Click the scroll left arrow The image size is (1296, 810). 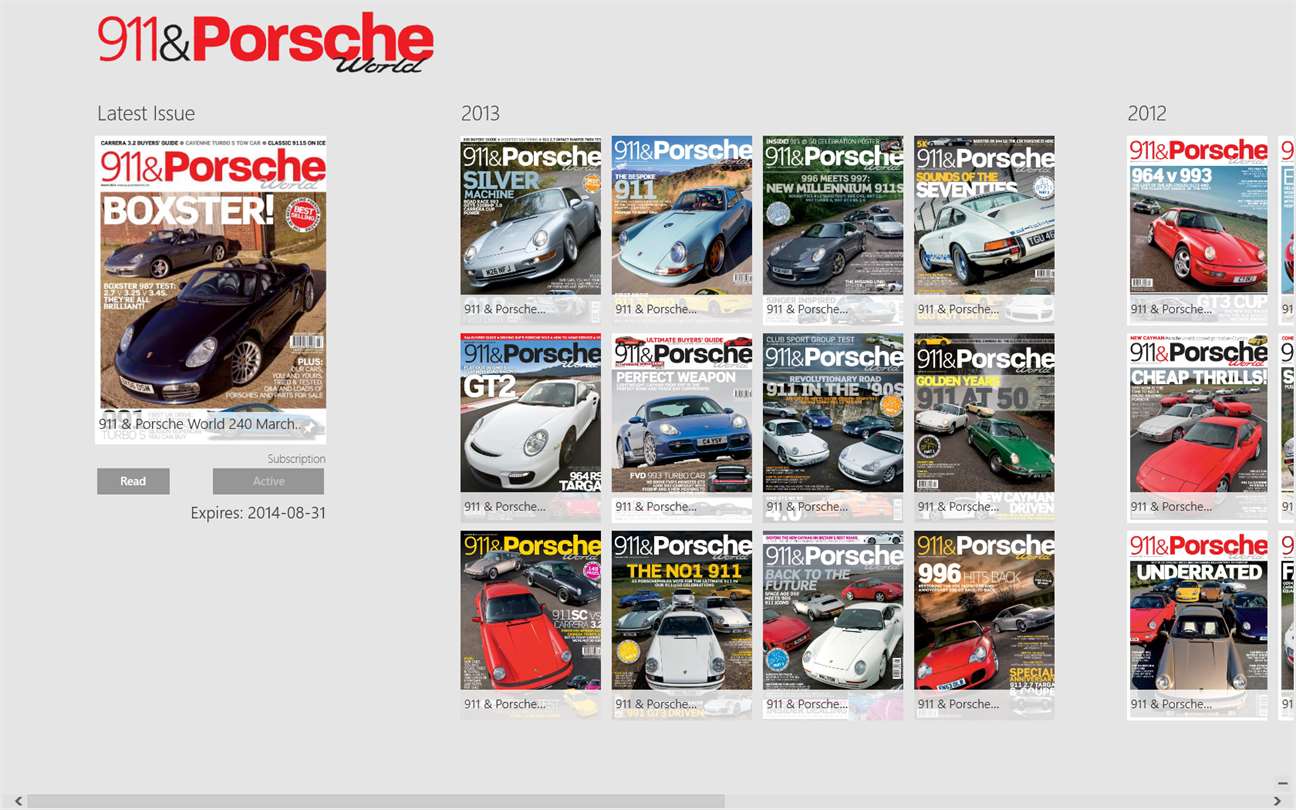19,801
